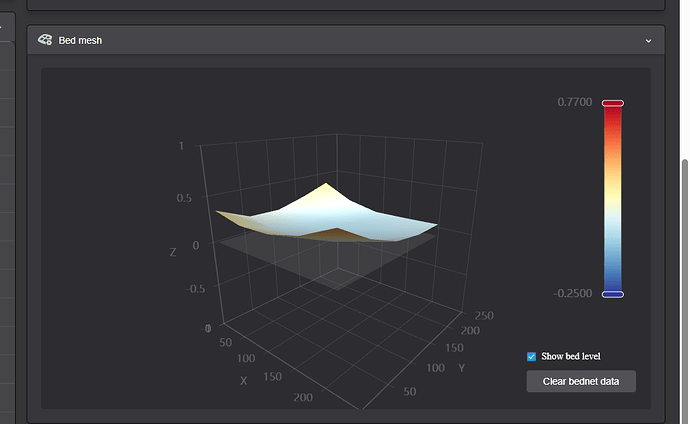Image resolution: width=690 pixels, height=424 pixels.
Task: Click the -0.2500 minimum scale value
Action: (574, 294)
